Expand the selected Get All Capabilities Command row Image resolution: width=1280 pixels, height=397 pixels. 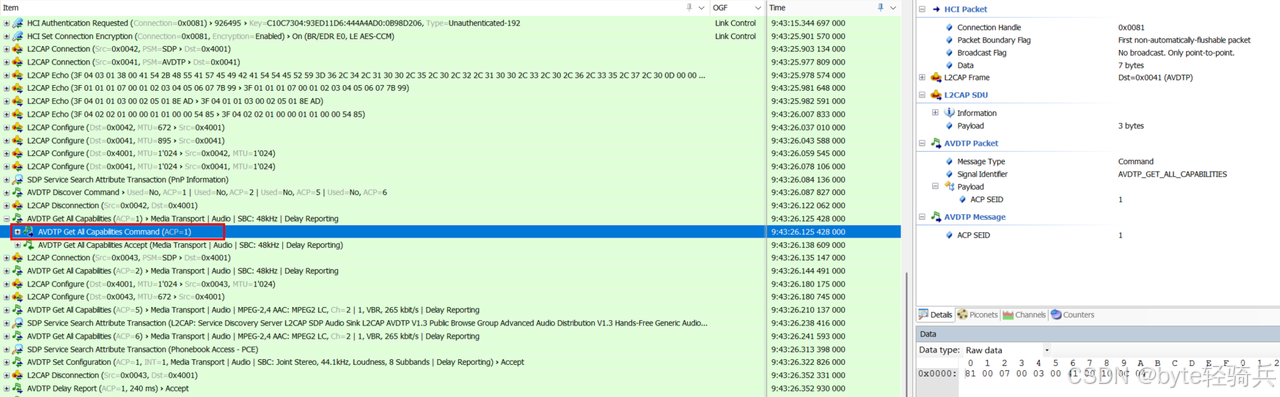[x=17, y=232]
